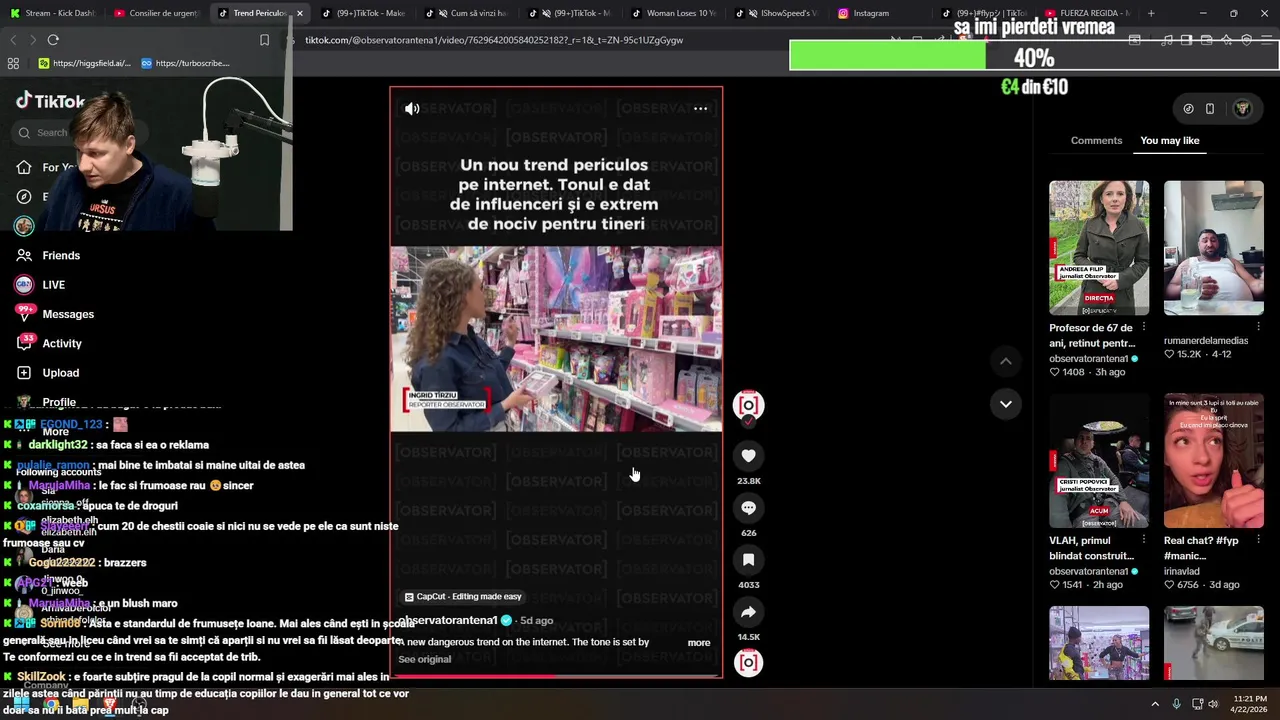The width and height of the screenshot is (1280, 720).
Task: Click the Upload plus-square icon
Action: (x=24, y=373)
